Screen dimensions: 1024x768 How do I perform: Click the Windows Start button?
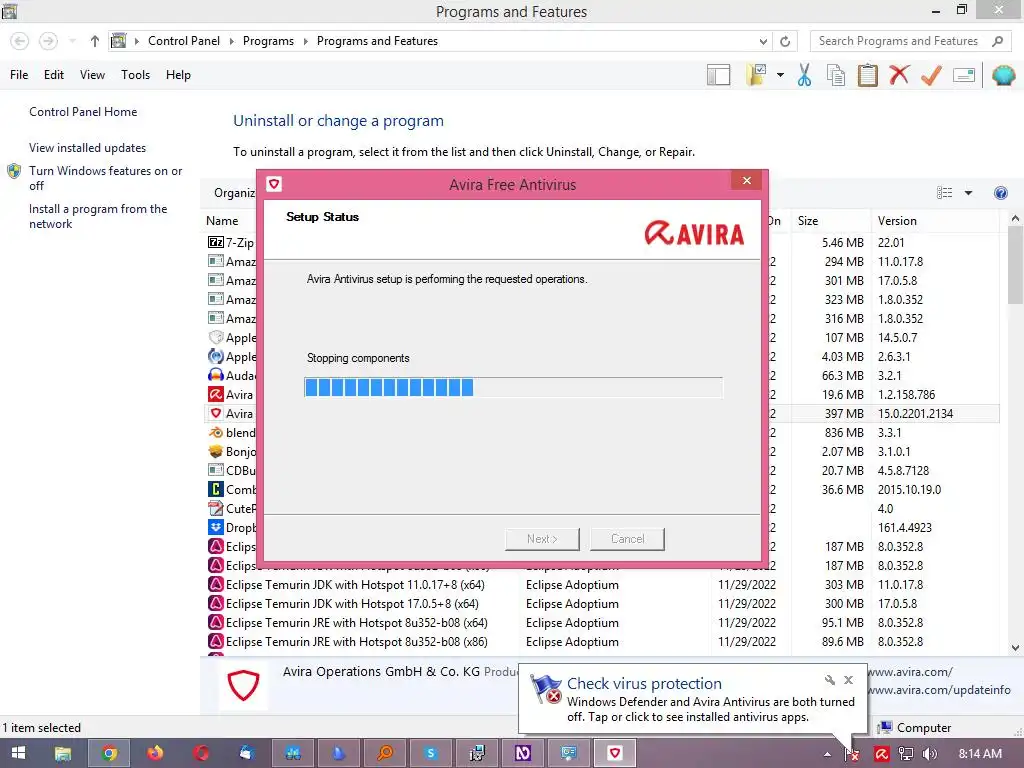18,753
